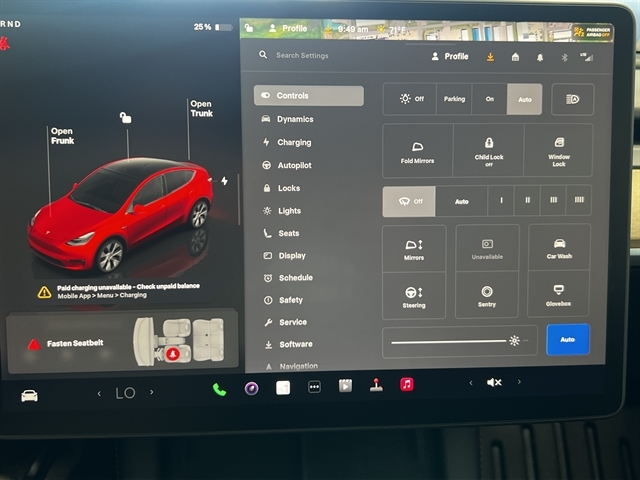Toggle Window Lock
This screenshot has height=480, width=640.
[x=559, y=151]
